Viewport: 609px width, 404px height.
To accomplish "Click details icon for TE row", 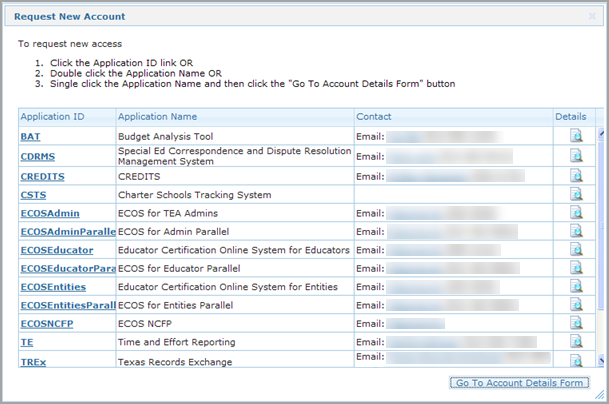I will (575, 342).
